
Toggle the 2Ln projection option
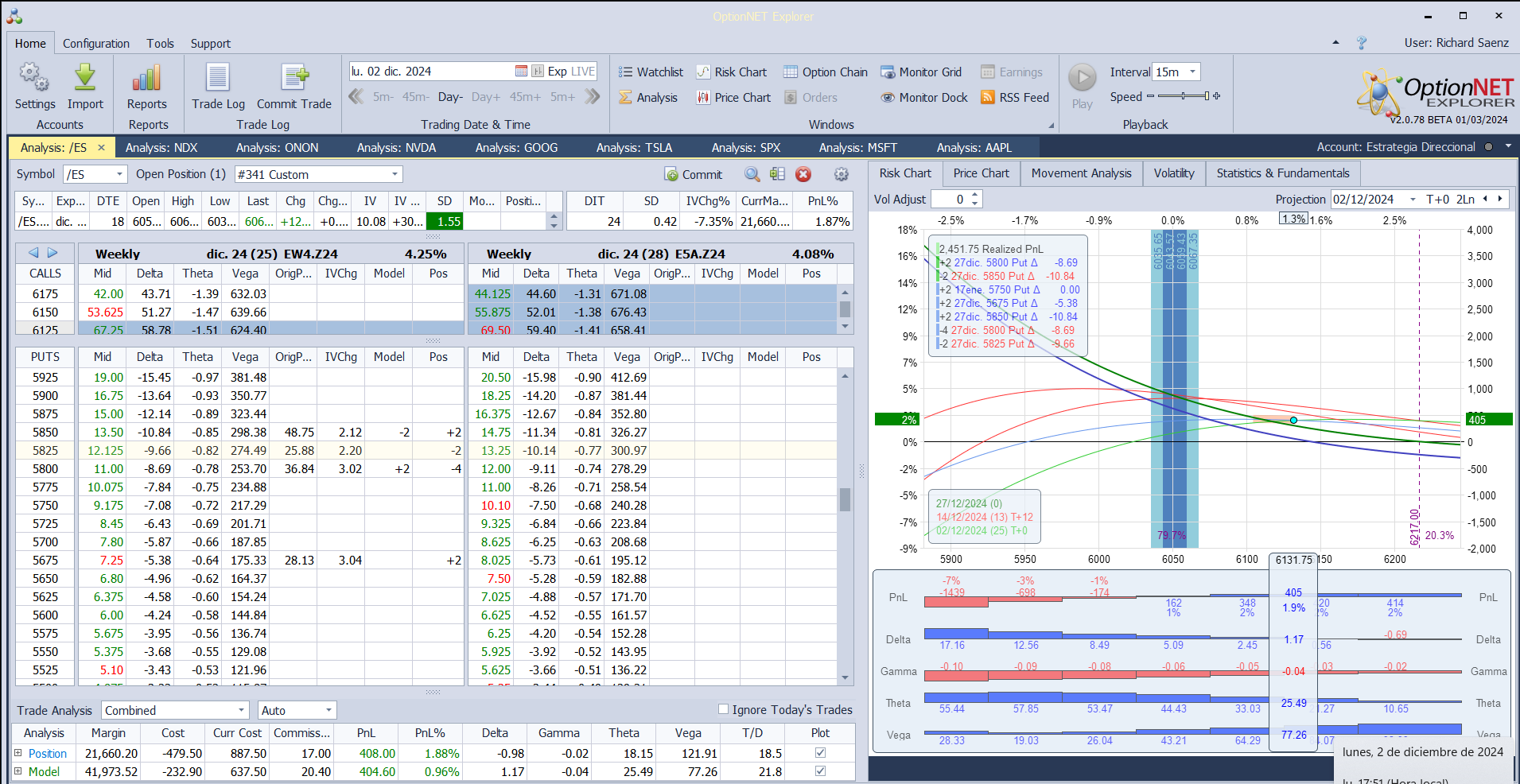1465,200
